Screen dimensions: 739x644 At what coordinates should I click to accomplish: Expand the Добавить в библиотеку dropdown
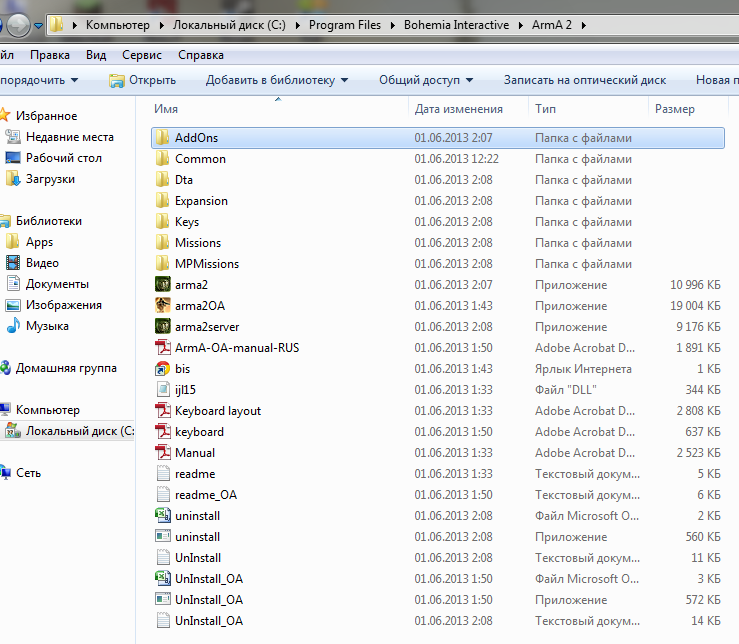277,80
